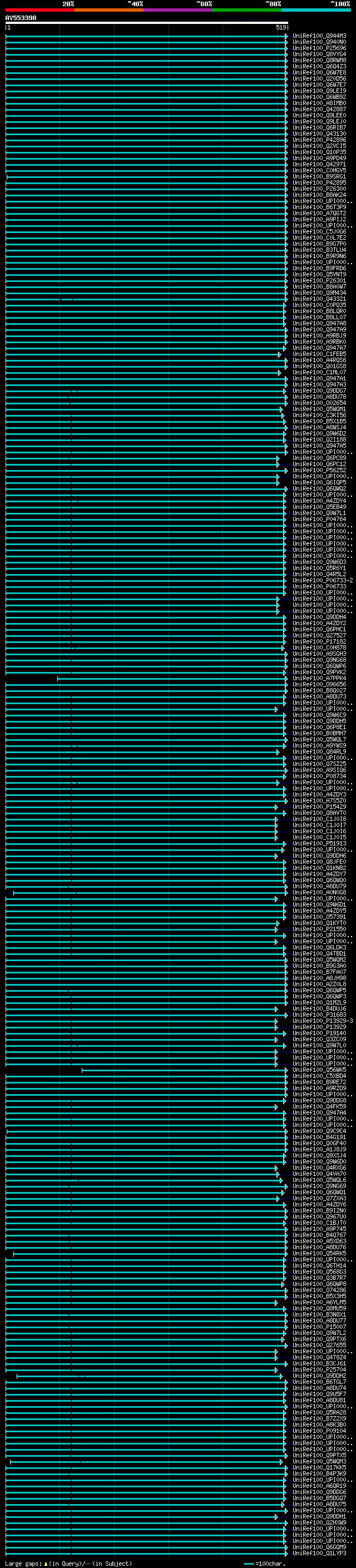
Task: Select hit label UniRef100_P08734
Action: 319,776
